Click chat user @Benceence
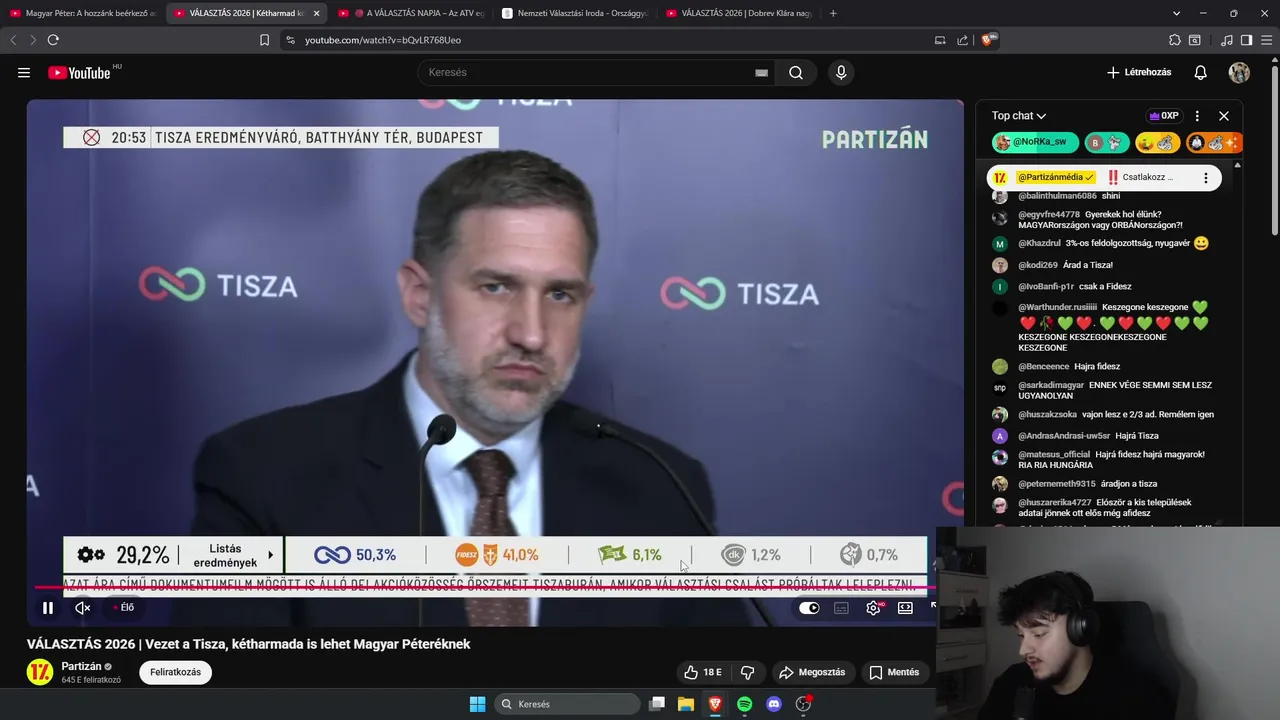This screenshot has height=720, width=1280. point(1043,366)
